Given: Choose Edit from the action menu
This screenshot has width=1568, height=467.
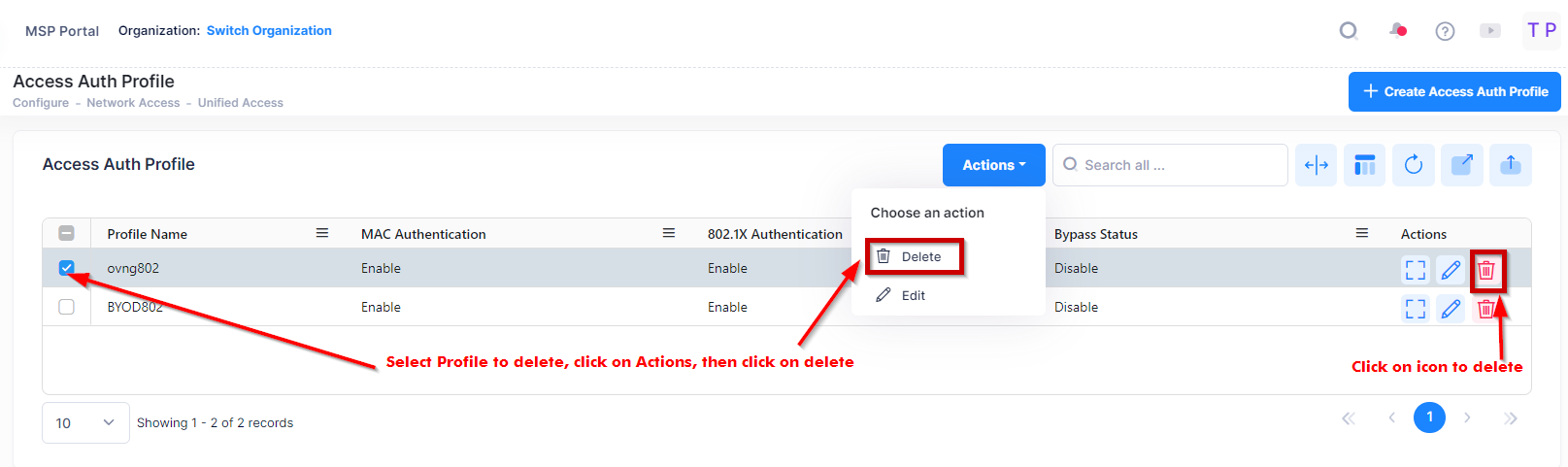Looking at the screenshot, I should click(912, 295).
